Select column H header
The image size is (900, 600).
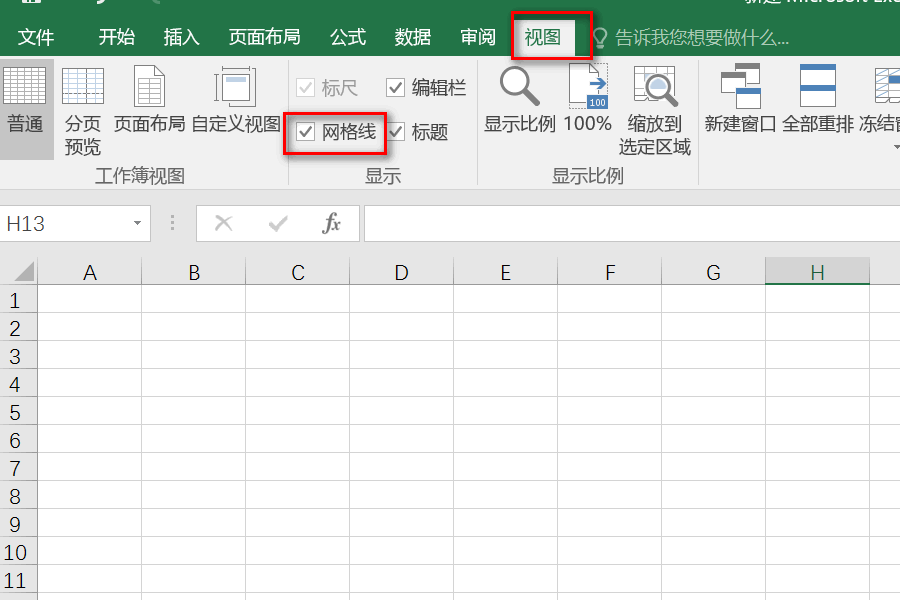pyautogui.click(x=817, y=272)
